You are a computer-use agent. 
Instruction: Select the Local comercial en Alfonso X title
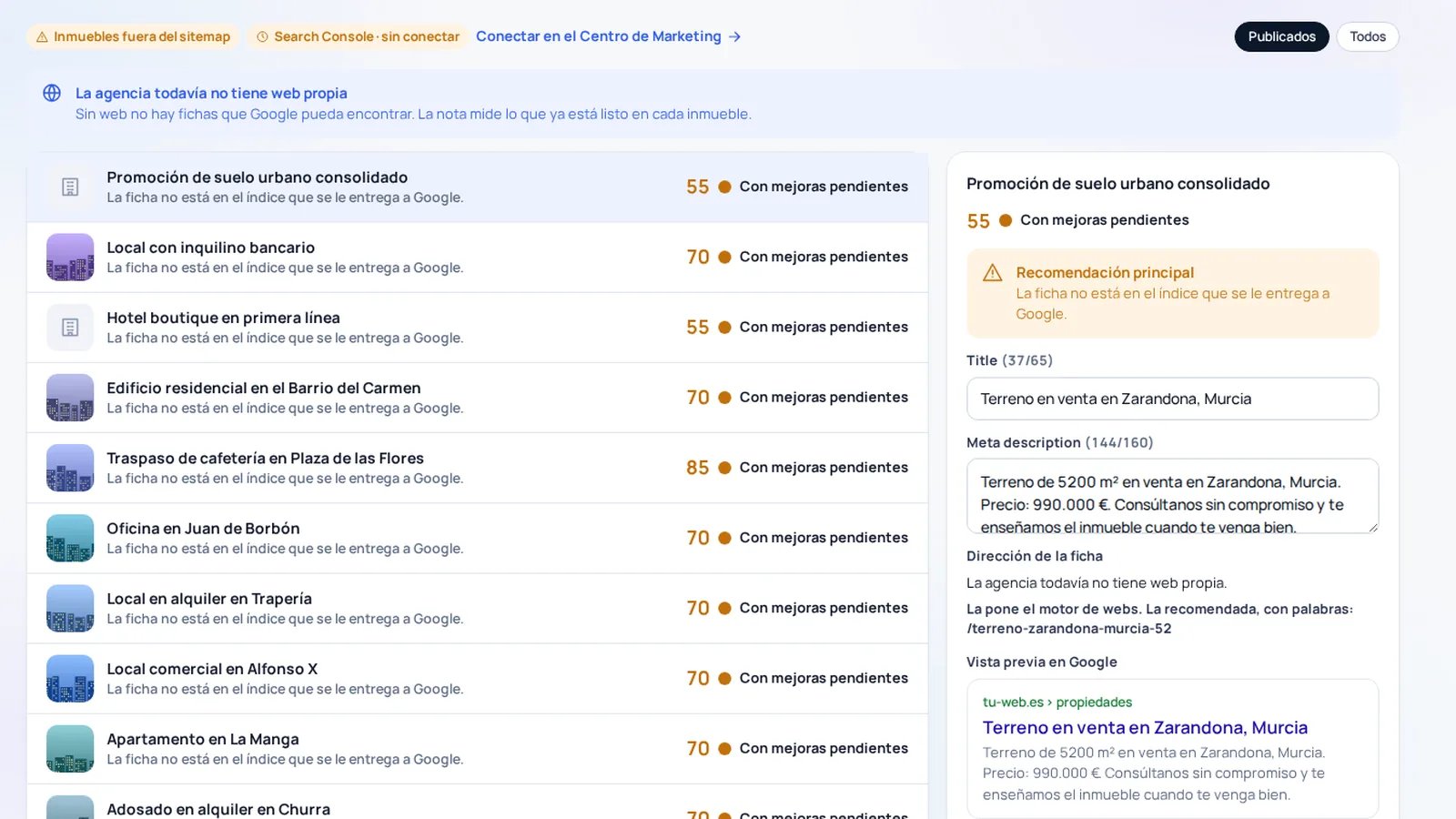212,669
